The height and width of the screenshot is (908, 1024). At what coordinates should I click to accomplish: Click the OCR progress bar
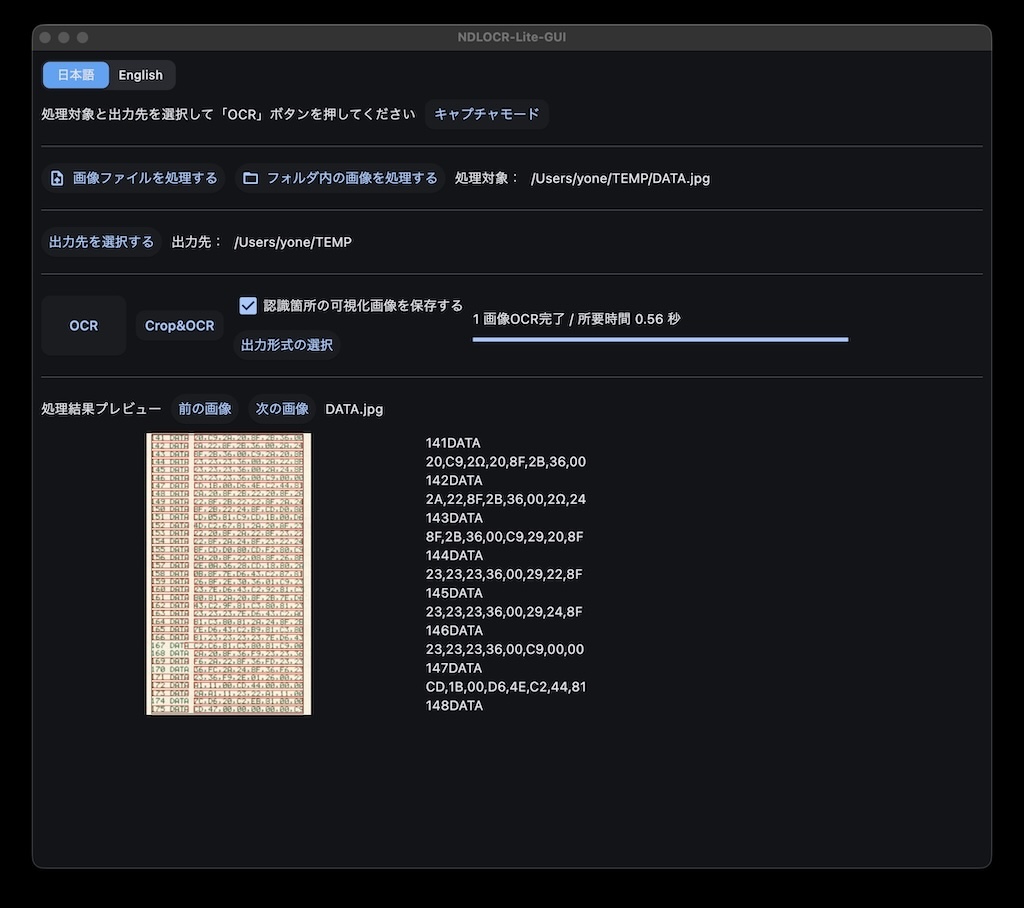click(660, 340)
